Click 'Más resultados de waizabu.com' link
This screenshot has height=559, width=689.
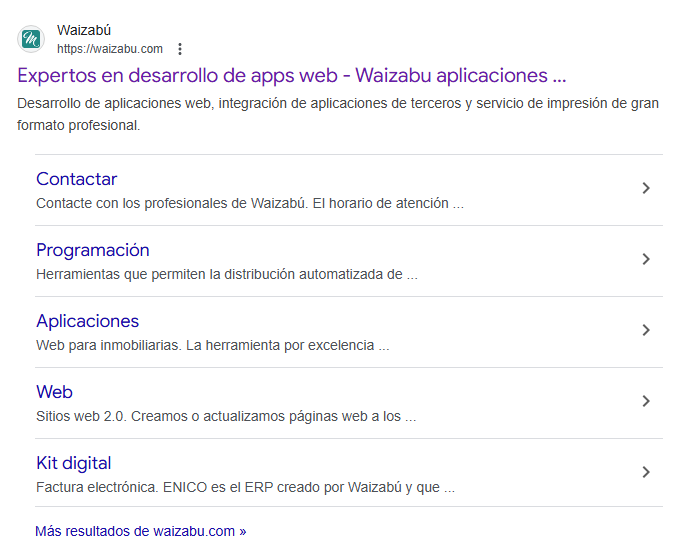(140, 531)
